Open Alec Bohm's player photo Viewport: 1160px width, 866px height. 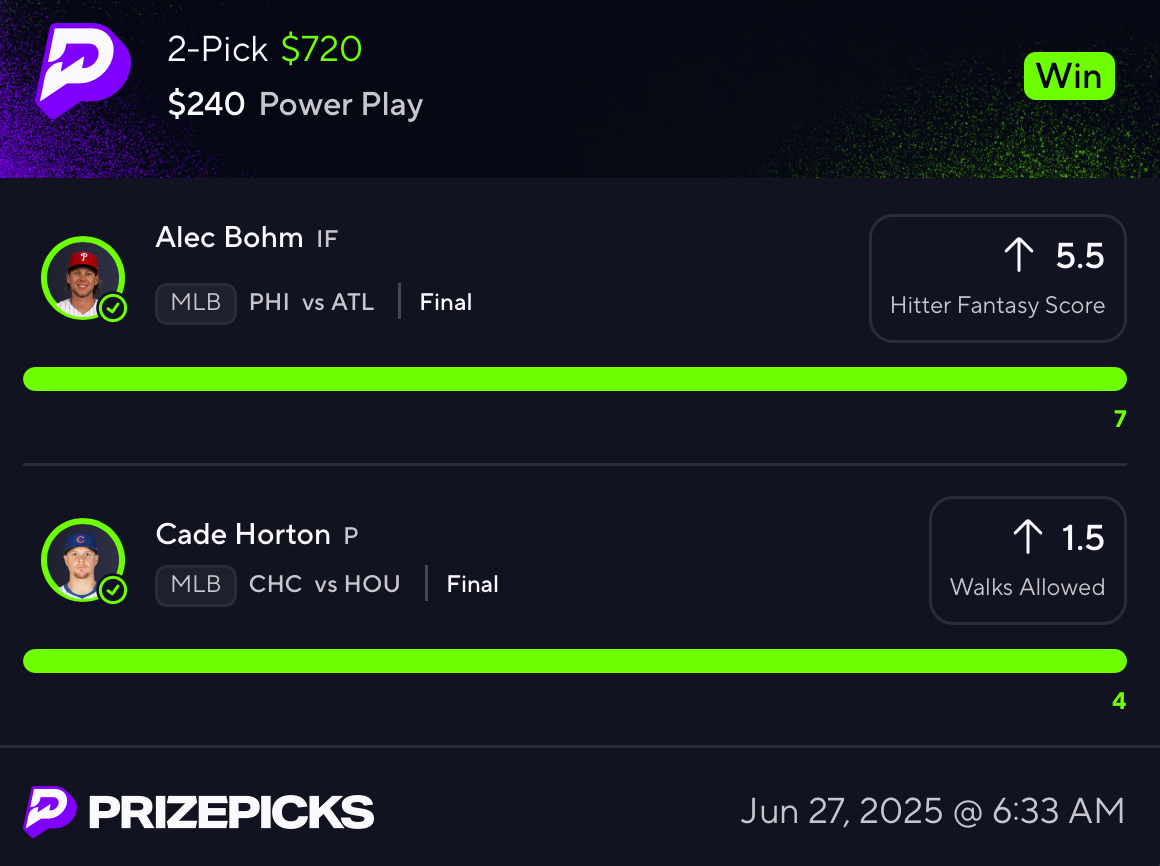pos(83,278)
